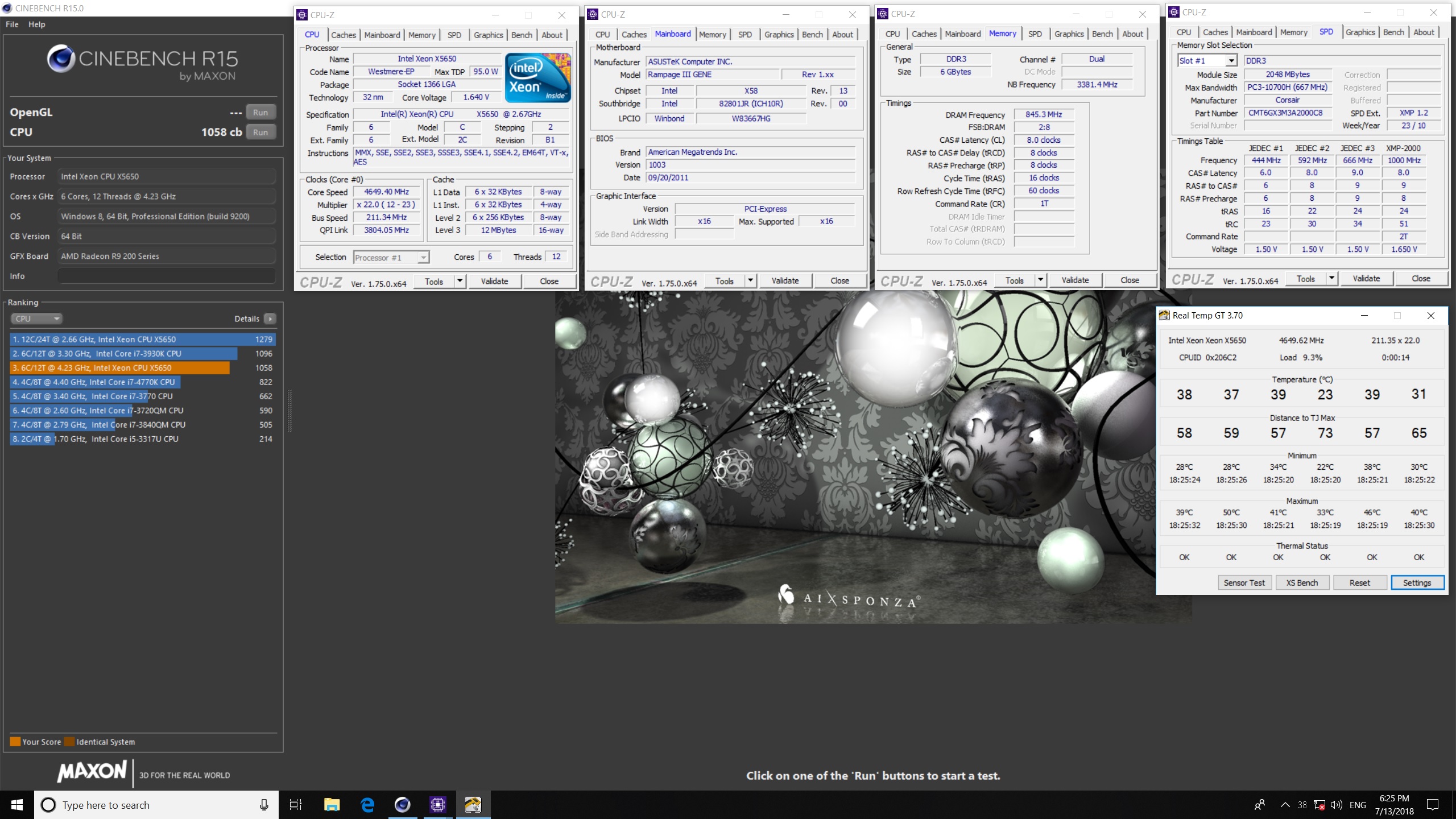This screenshot has height=819, width=1456.
Task: Open Real Temp Settings
Action: pyautogui.click(x=1417, y=582)
